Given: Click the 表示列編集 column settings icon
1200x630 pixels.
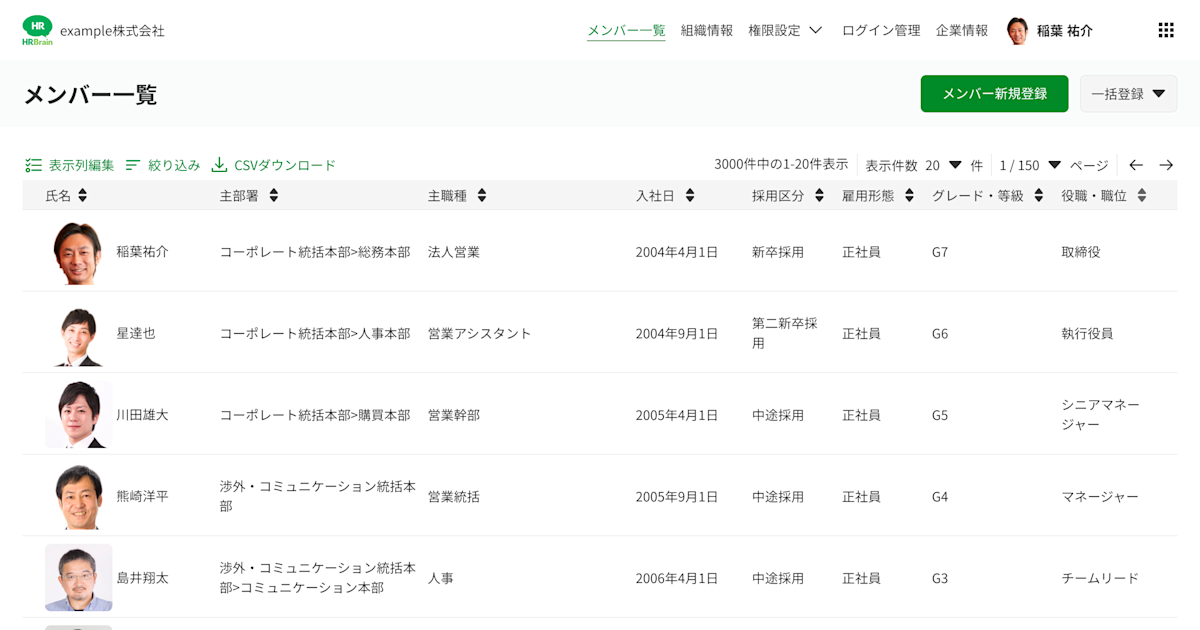Looking at the screenshot, I should (33, 165).
